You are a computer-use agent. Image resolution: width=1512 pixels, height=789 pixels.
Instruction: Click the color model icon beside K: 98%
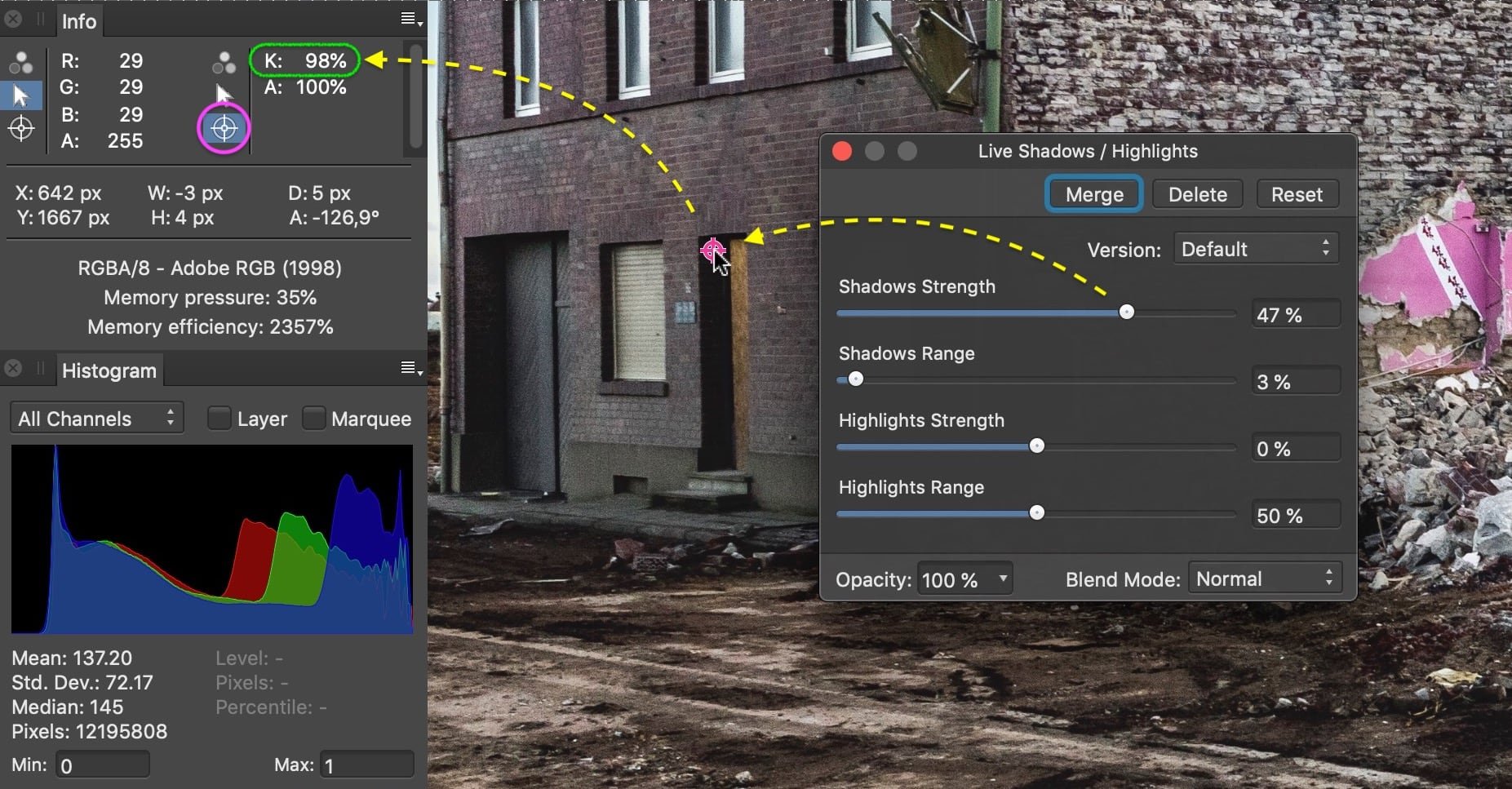point(224,62)
